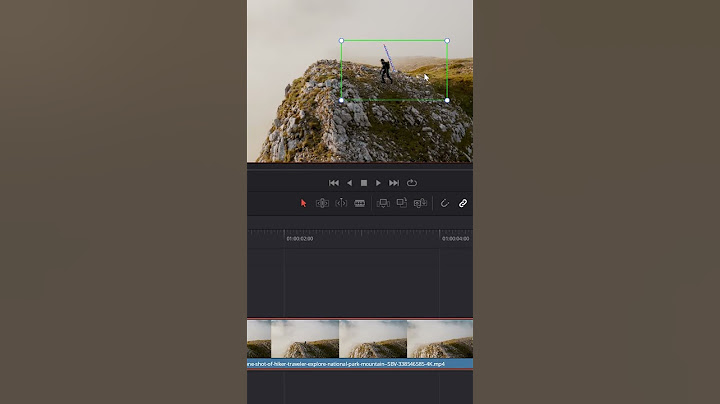Click the hiker figure in the viewer
Screen dimensions: 720x404
386,71
